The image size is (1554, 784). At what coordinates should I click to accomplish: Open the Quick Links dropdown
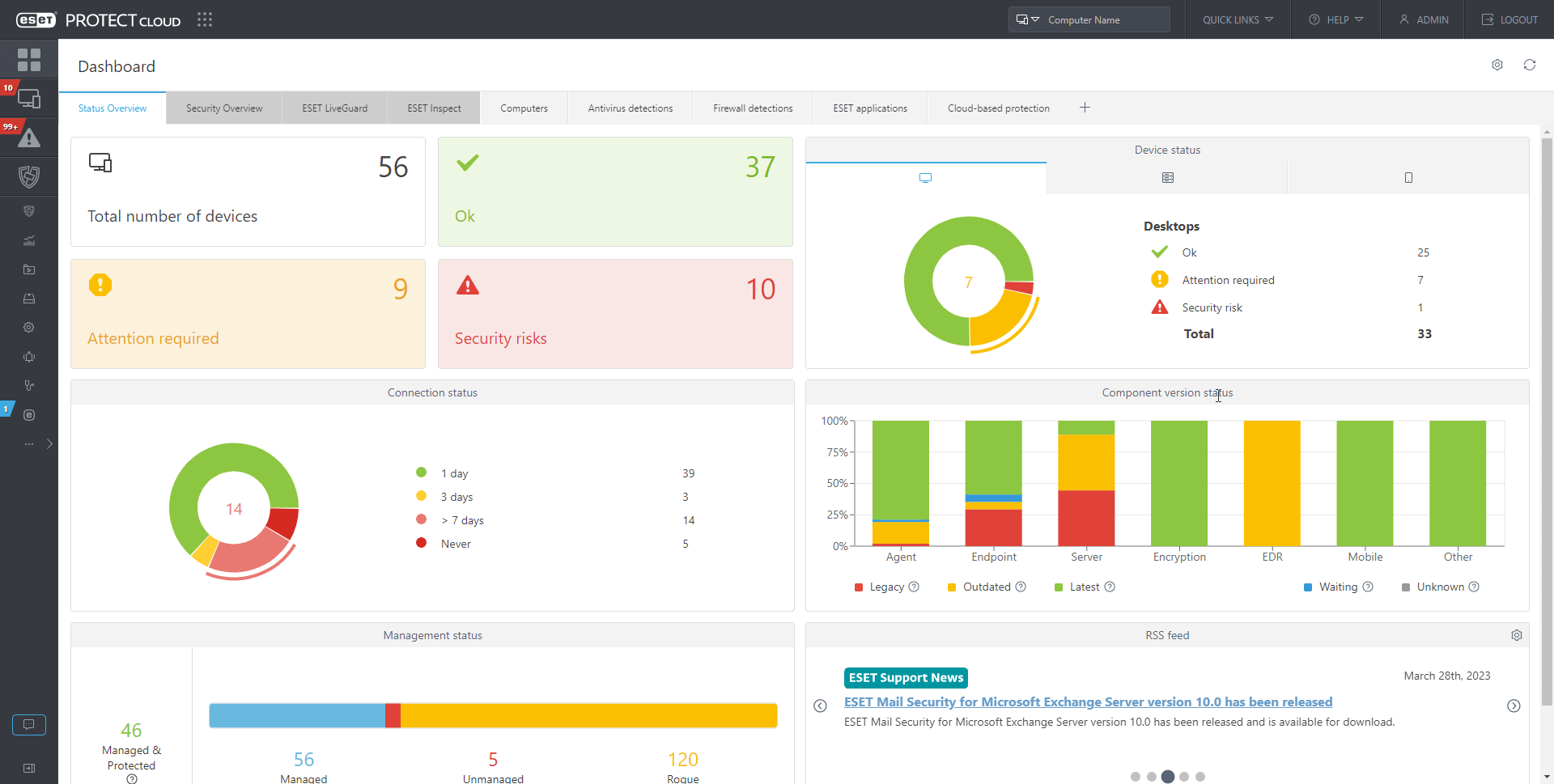point(1238,19)
